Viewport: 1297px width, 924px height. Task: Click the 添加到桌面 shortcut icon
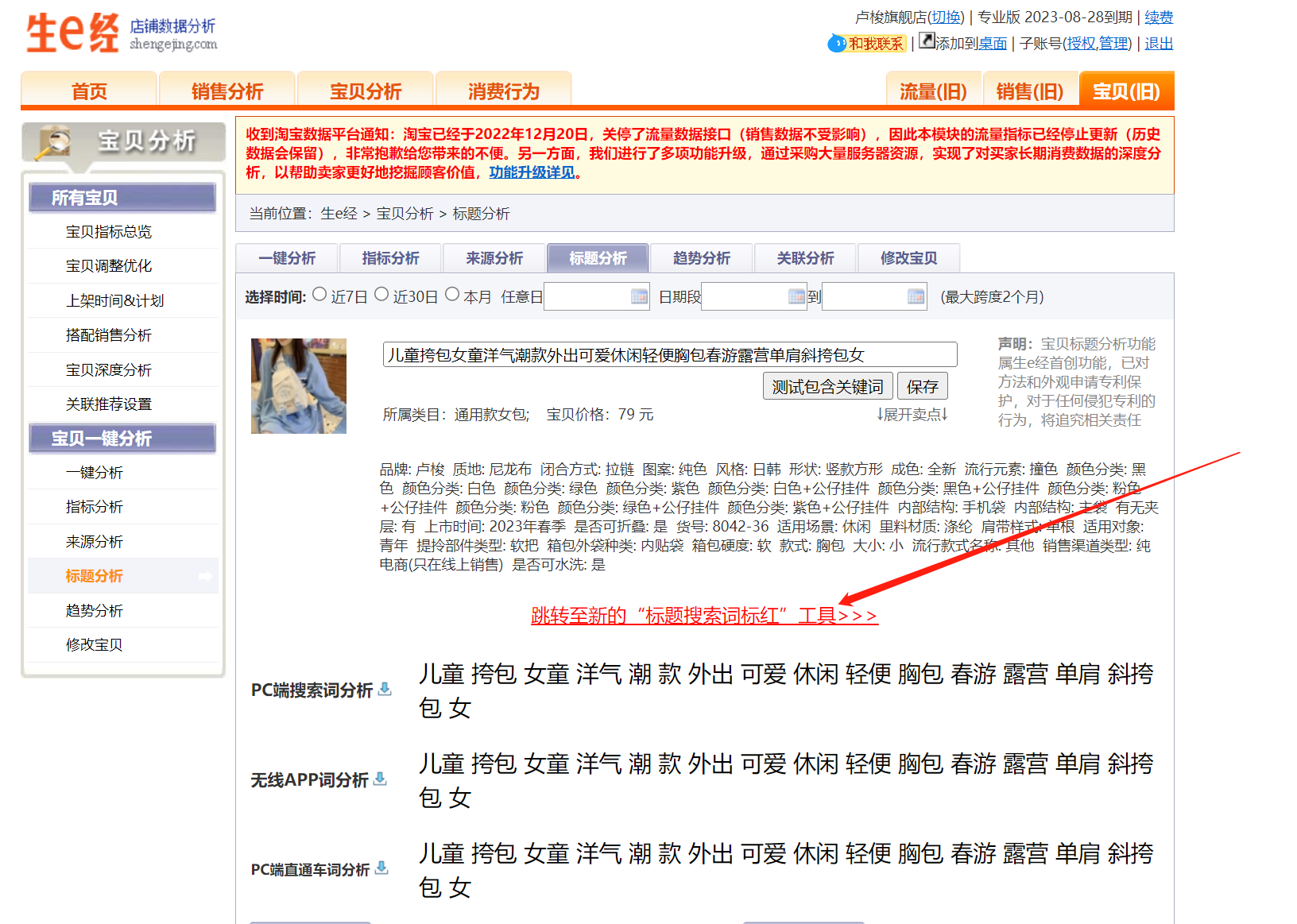click(927, 41)
